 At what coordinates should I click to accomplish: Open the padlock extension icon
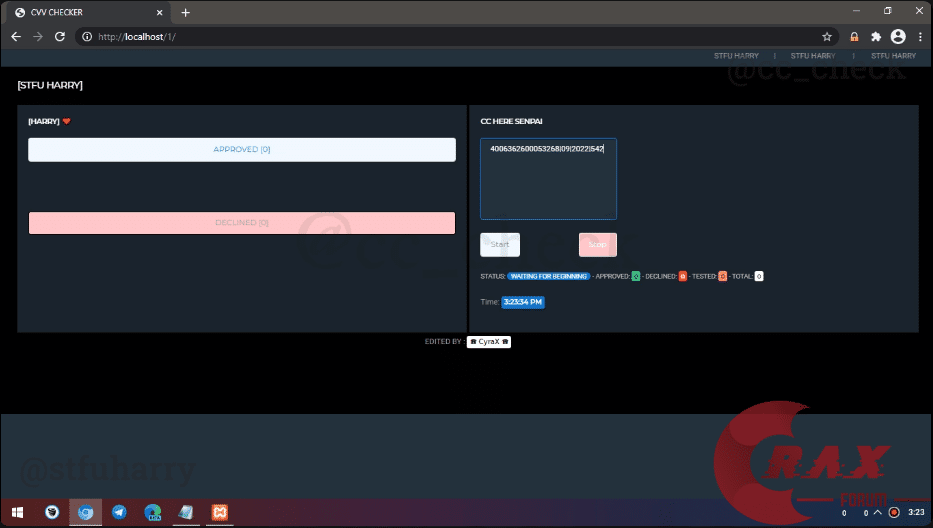tap(854, 37)
